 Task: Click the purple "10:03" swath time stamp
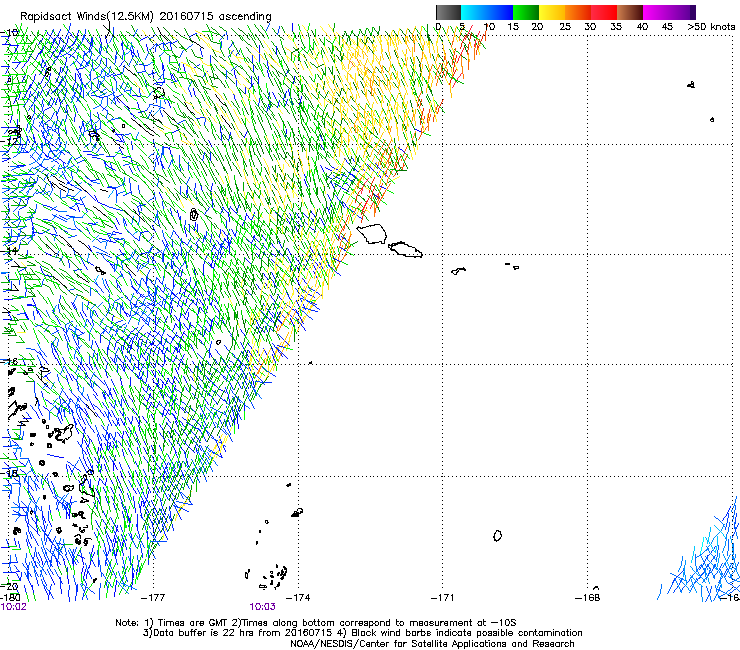point(262,607)
